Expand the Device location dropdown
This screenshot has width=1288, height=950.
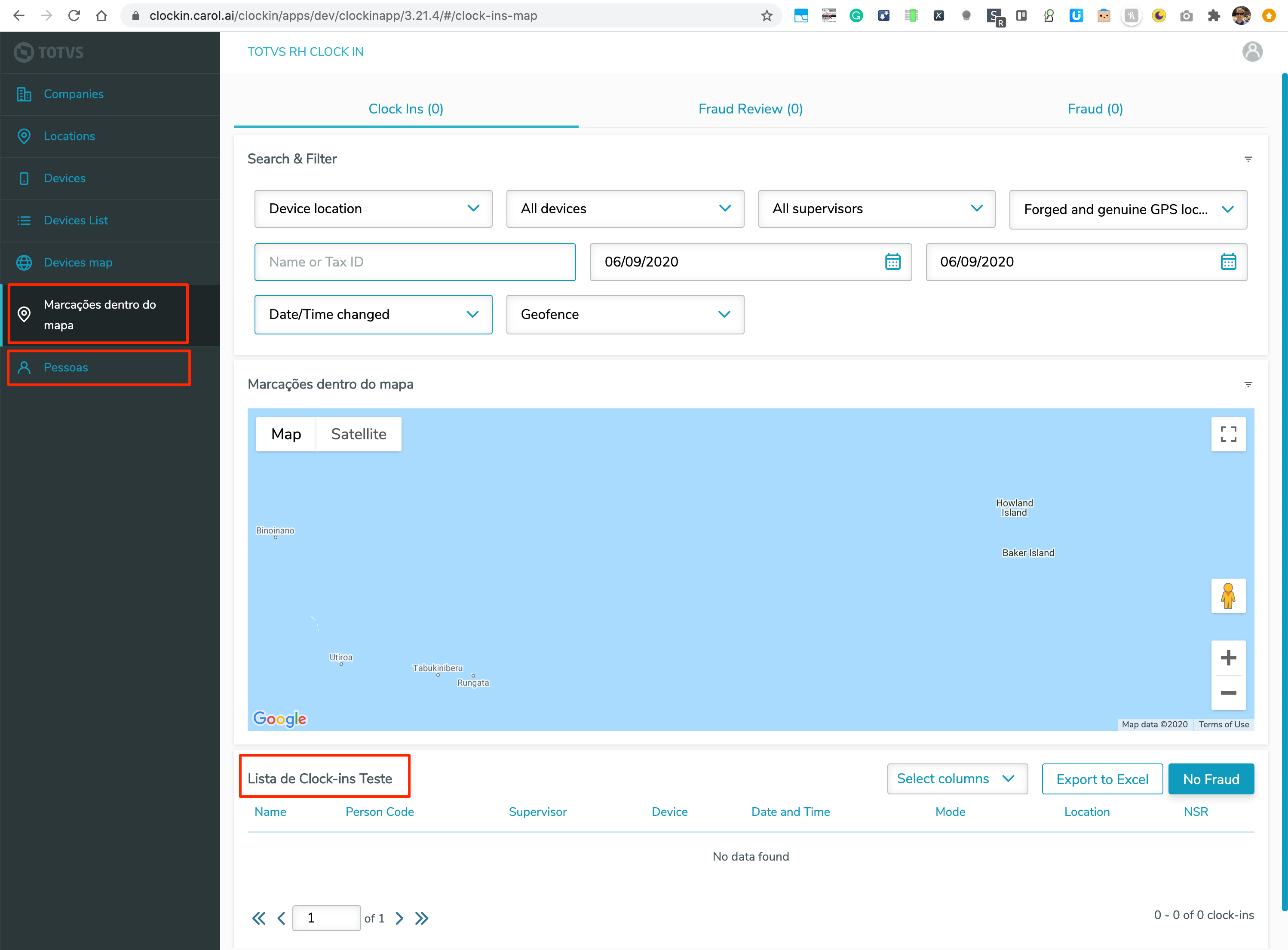[373, 209]
